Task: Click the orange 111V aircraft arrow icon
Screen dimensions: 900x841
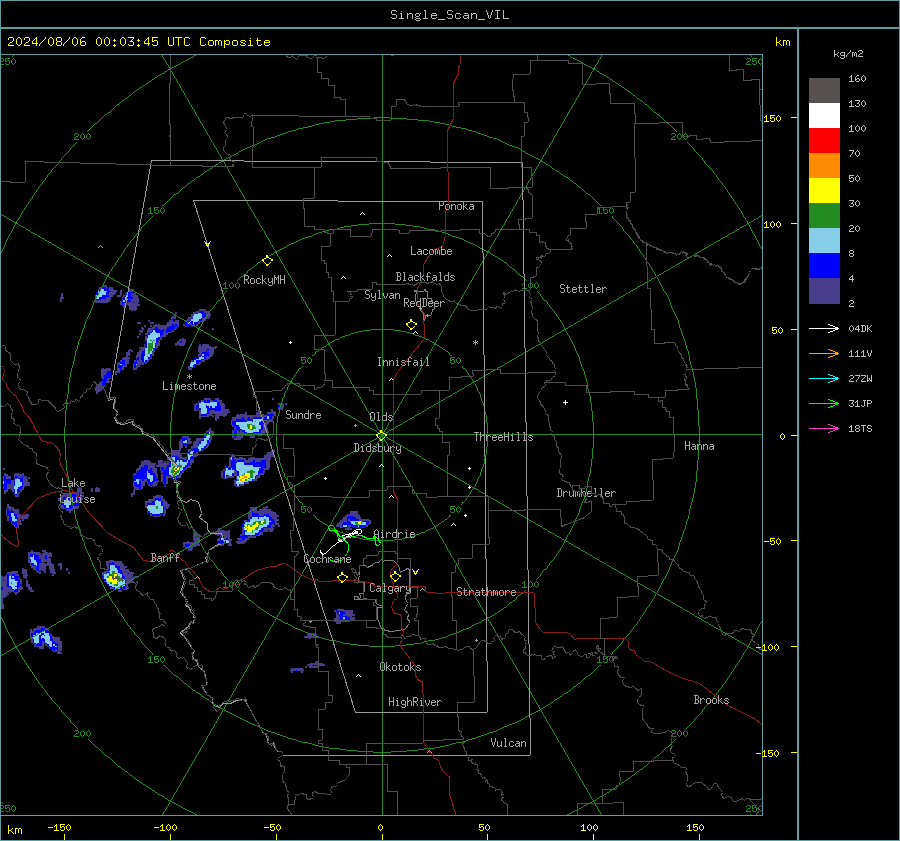Action: [824, 354]
